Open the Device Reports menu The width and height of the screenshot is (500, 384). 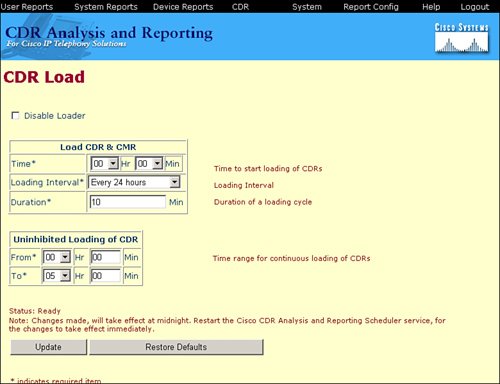183,7
